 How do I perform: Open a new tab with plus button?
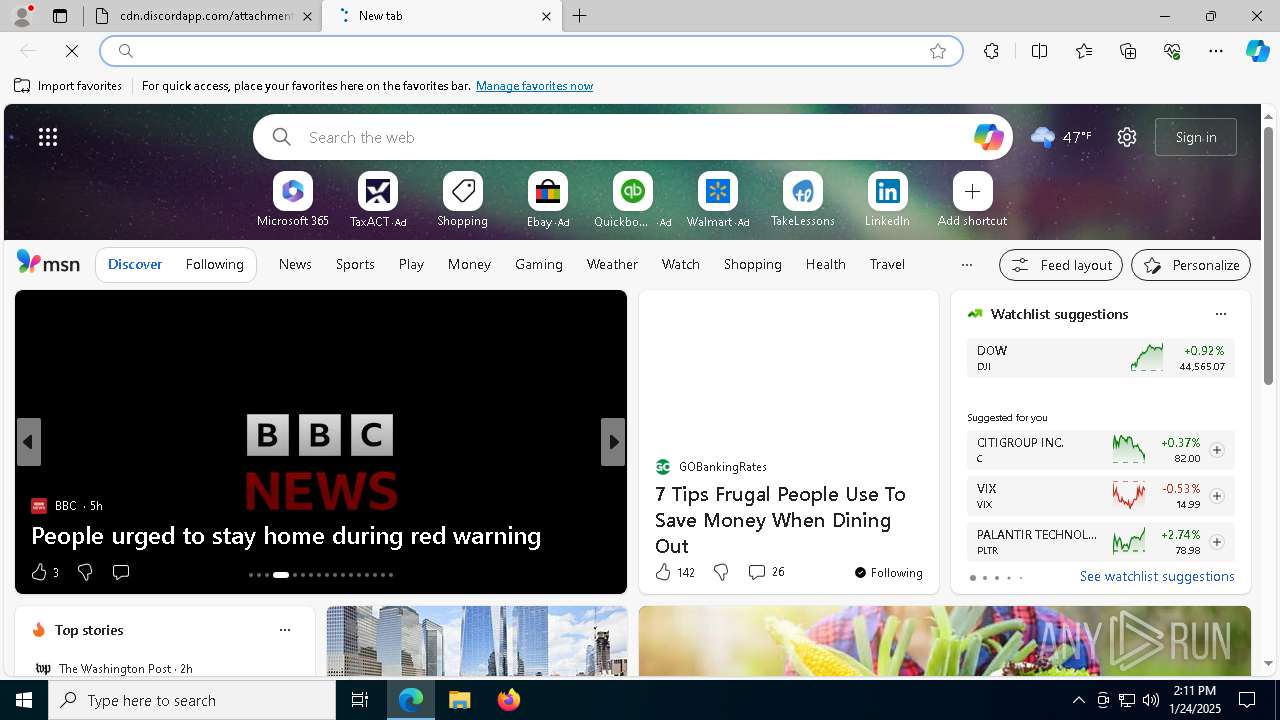tap(580, 16)
